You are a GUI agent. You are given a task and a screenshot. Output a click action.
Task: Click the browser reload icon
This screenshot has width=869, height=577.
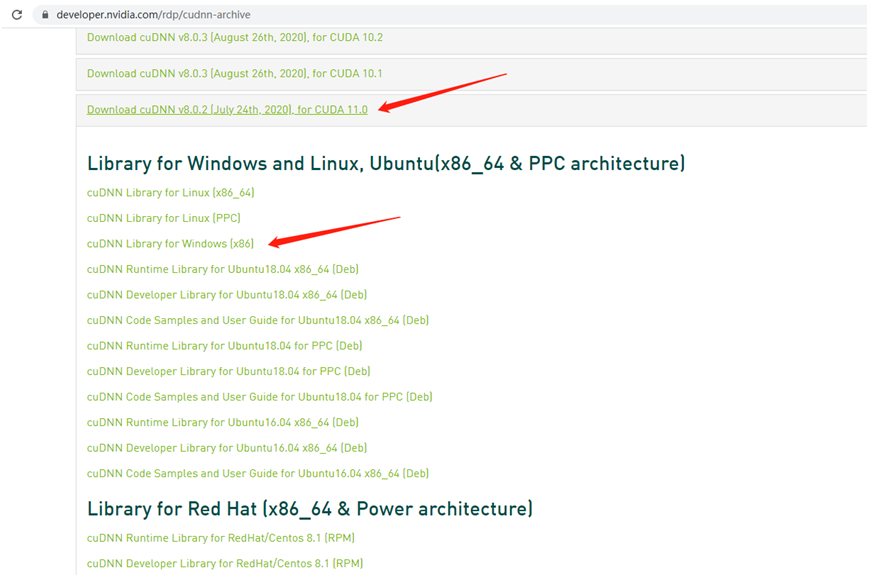pyautogui.click(x=17, y=15)
